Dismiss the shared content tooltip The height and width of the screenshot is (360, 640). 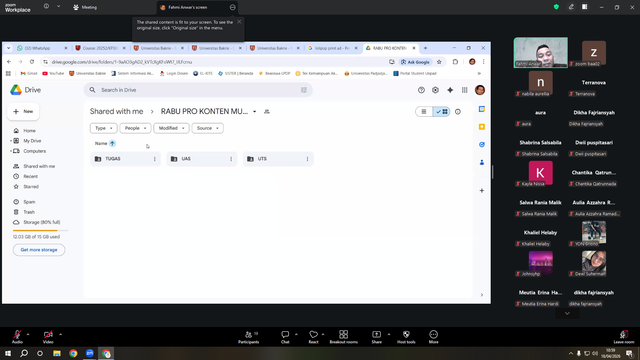click(239, 22)
